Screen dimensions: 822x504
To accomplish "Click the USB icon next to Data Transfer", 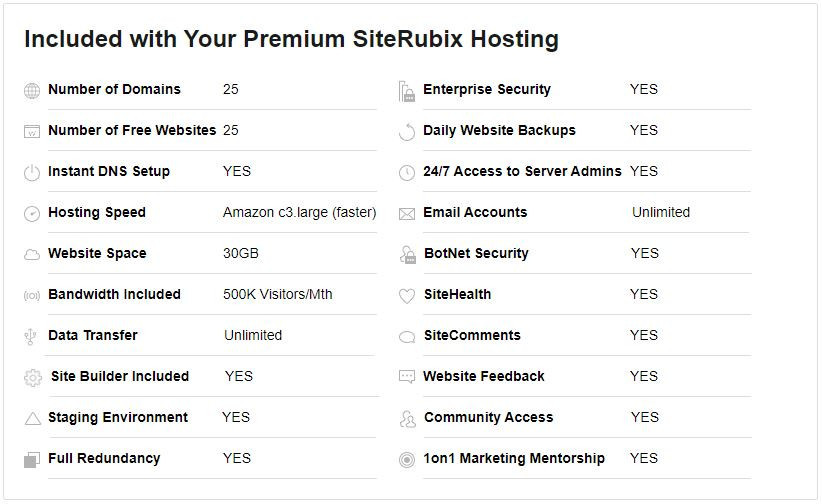I will pyautogui.click(x=32, y=337).
